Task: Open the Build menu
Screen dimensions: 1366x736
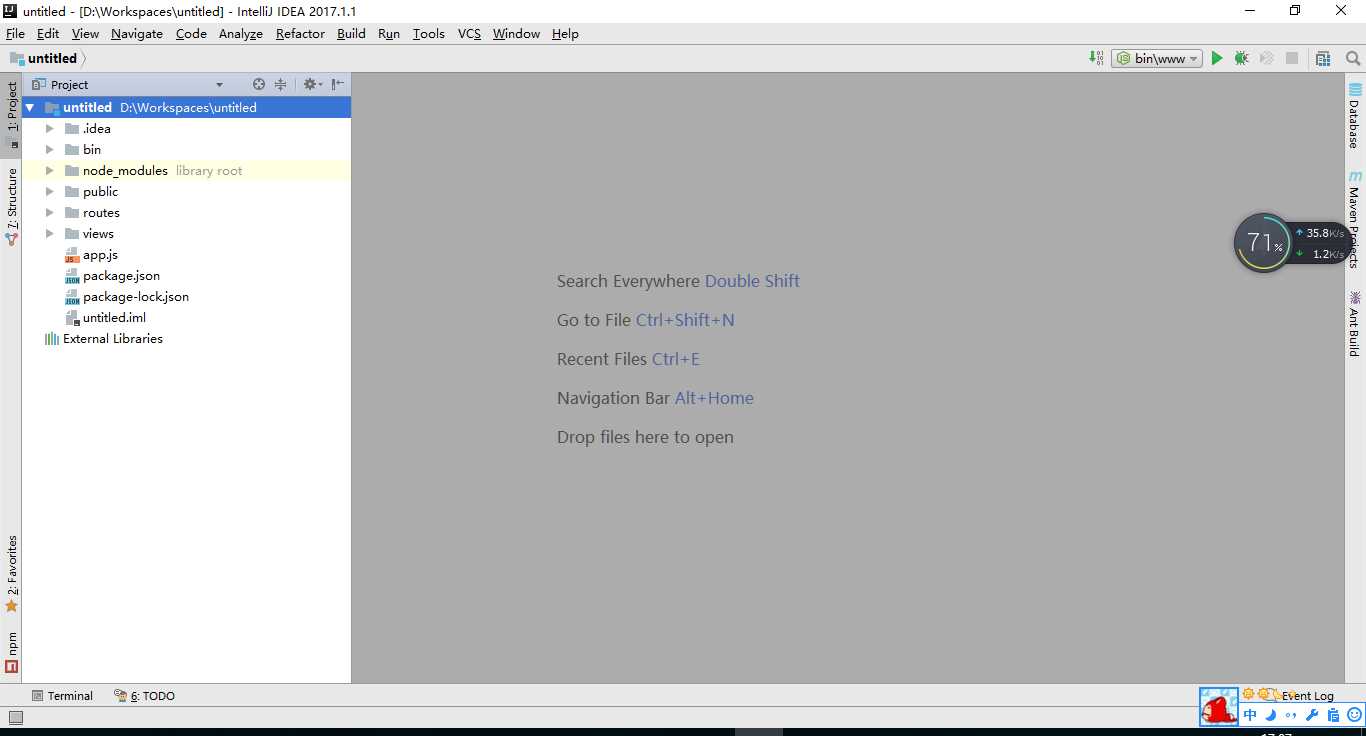Action: click(x=351, y=34)
